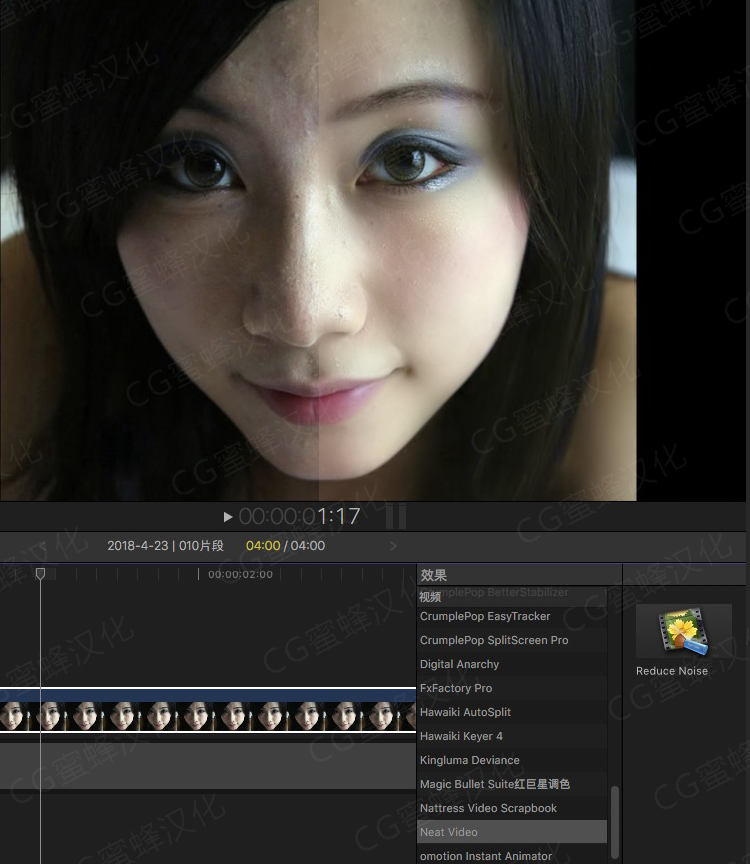Click the playhead handle on the ruler
The width and height of the screenshot is (750, 864).
click(40, 574)
